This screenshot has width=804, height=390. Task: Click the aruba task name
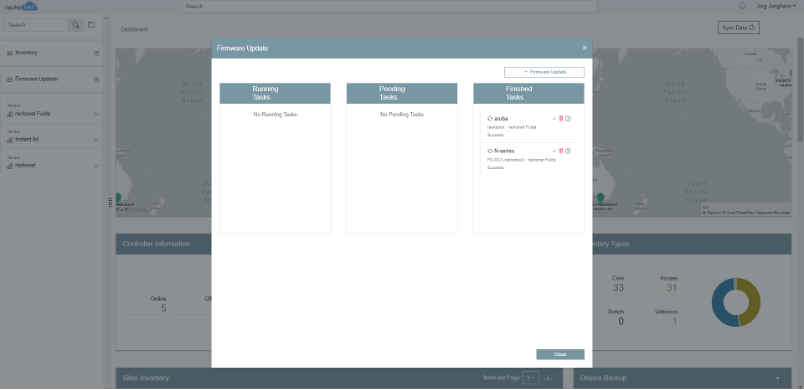501,118
